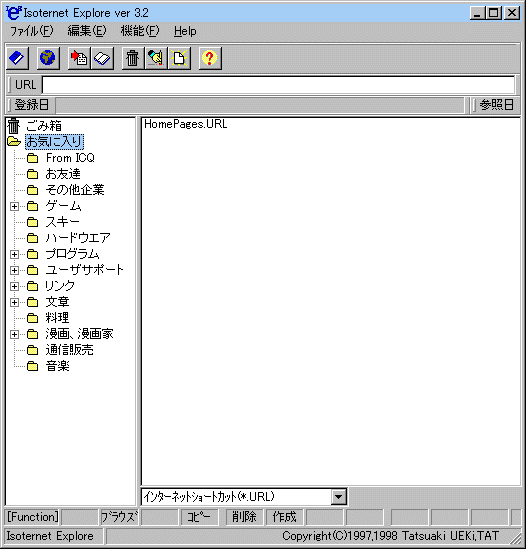This screenshot has height=549, width=526.
Task: Select HomePages.URL in file list
Action: (x=186, y=124)
